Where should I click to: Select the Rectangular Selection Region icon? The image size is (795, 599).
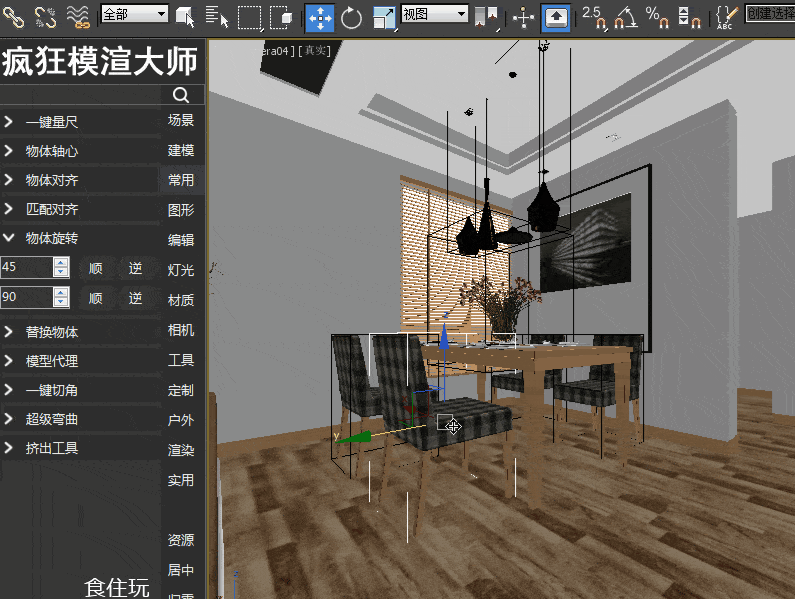(249, 18)
